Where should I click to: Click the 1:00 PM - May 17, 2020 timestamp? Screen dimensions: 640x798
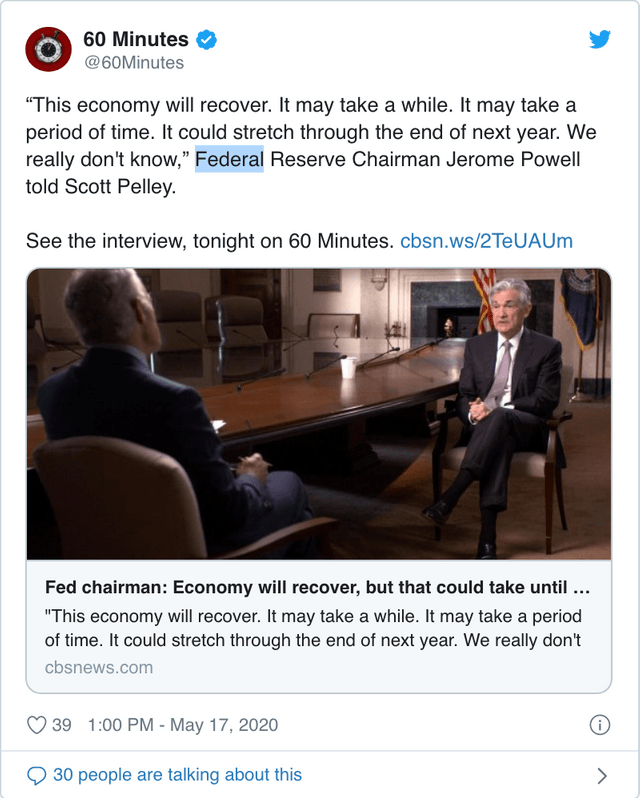click(x=183, y=725)
